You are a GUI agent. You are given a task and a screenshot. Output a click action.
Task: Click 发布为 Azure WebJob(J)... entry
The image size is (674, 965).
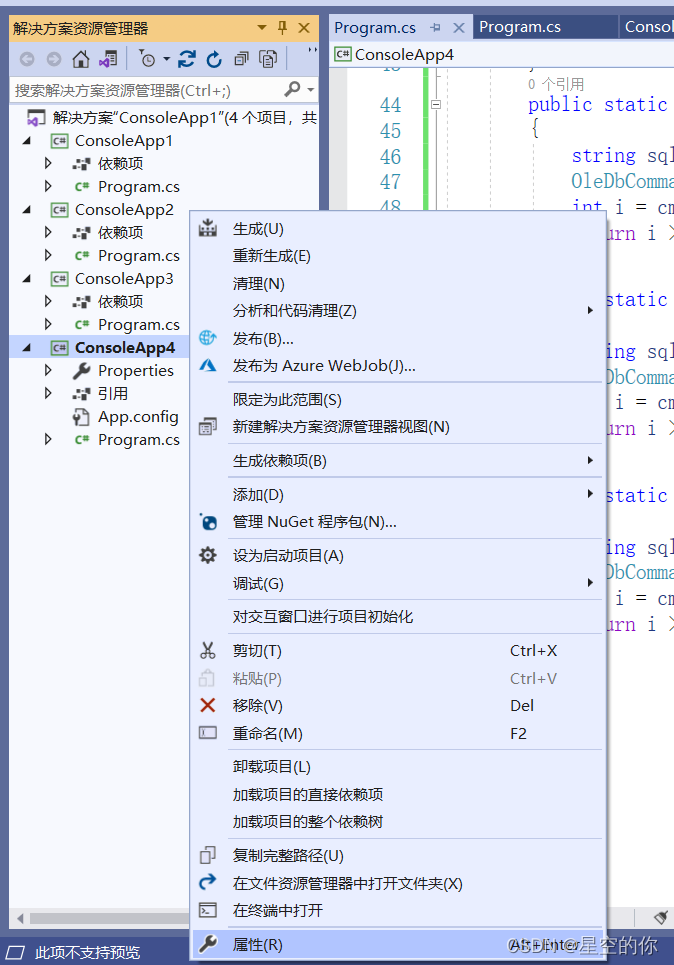pos(397,366)
